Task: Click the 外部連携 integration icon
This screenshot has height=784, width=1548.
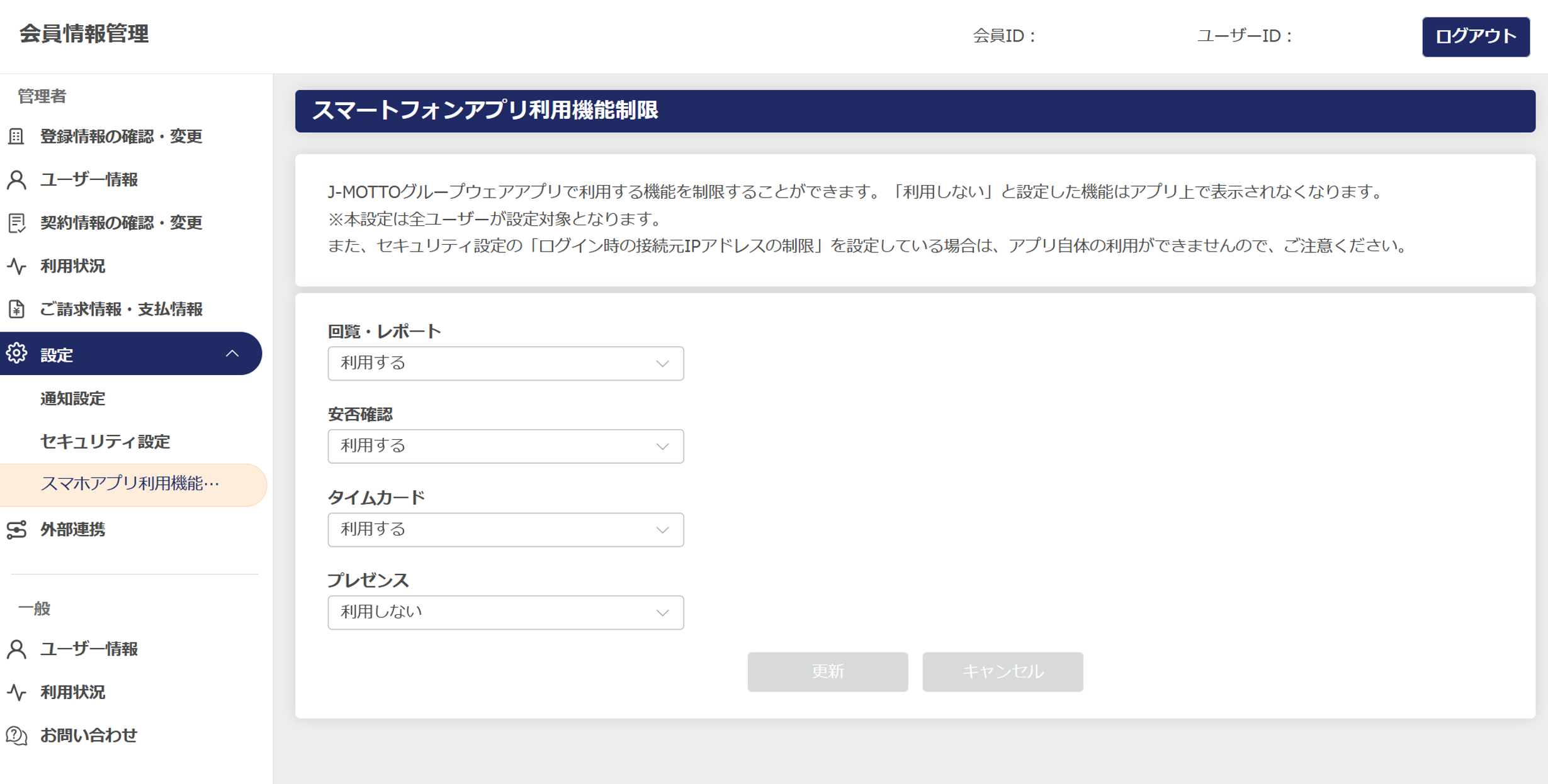Action: (16, 530)
